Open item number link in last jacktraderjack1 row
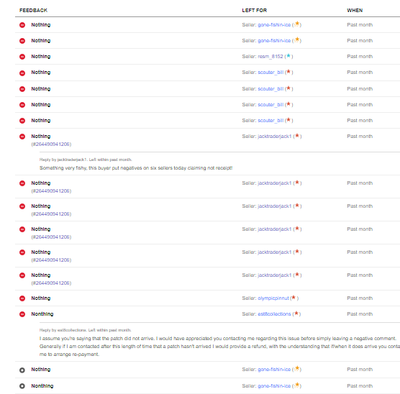The image size is (400, 394). [51, 283]
